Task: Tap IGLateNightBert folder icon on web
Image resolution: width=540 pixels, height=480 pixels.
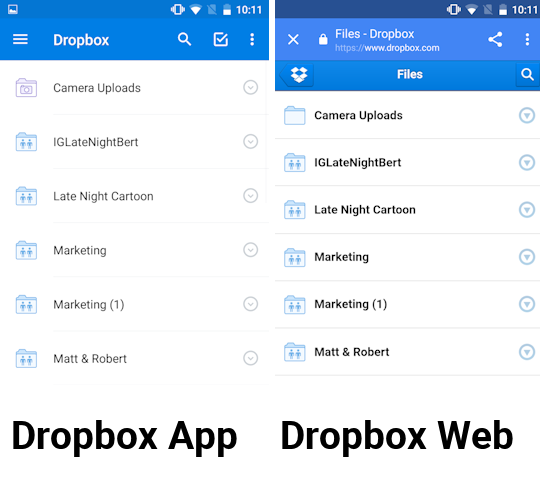Action: (x=294, y=163)
